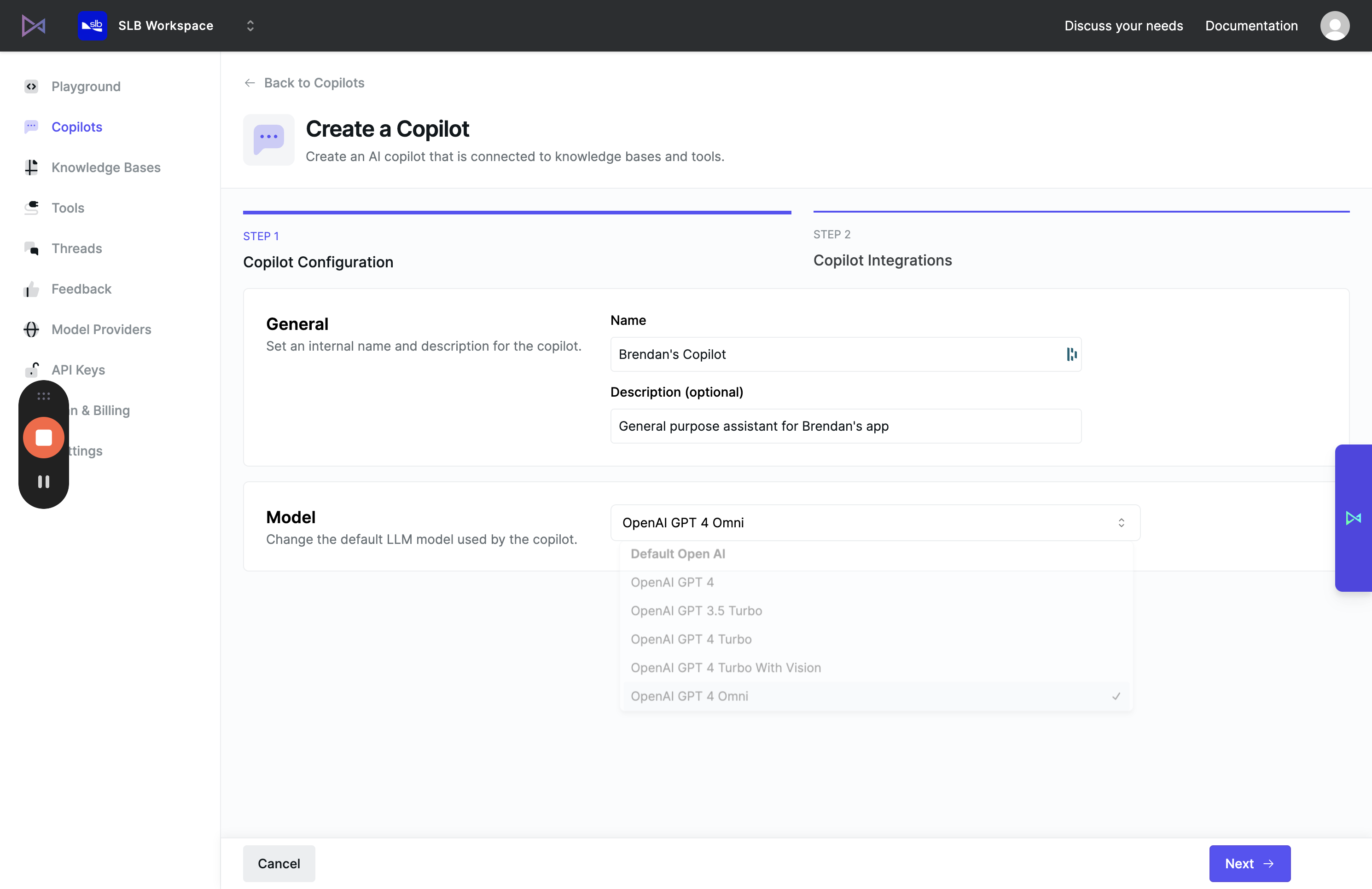Click the Description input field

click(846, 426)
